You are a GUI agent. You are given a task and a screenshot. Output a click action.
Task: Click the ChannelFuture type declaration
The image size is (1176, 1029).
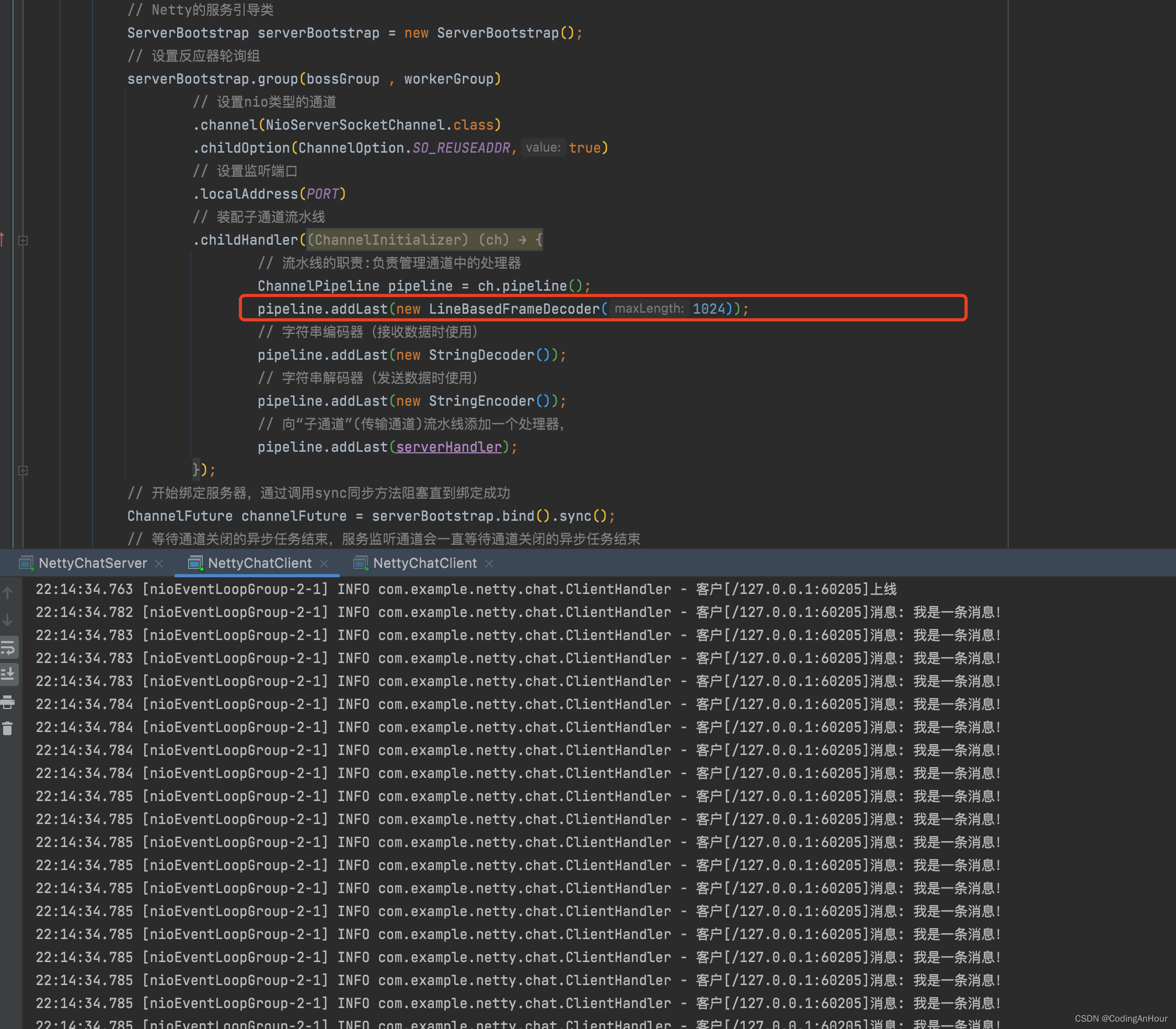tap(180, 516)
